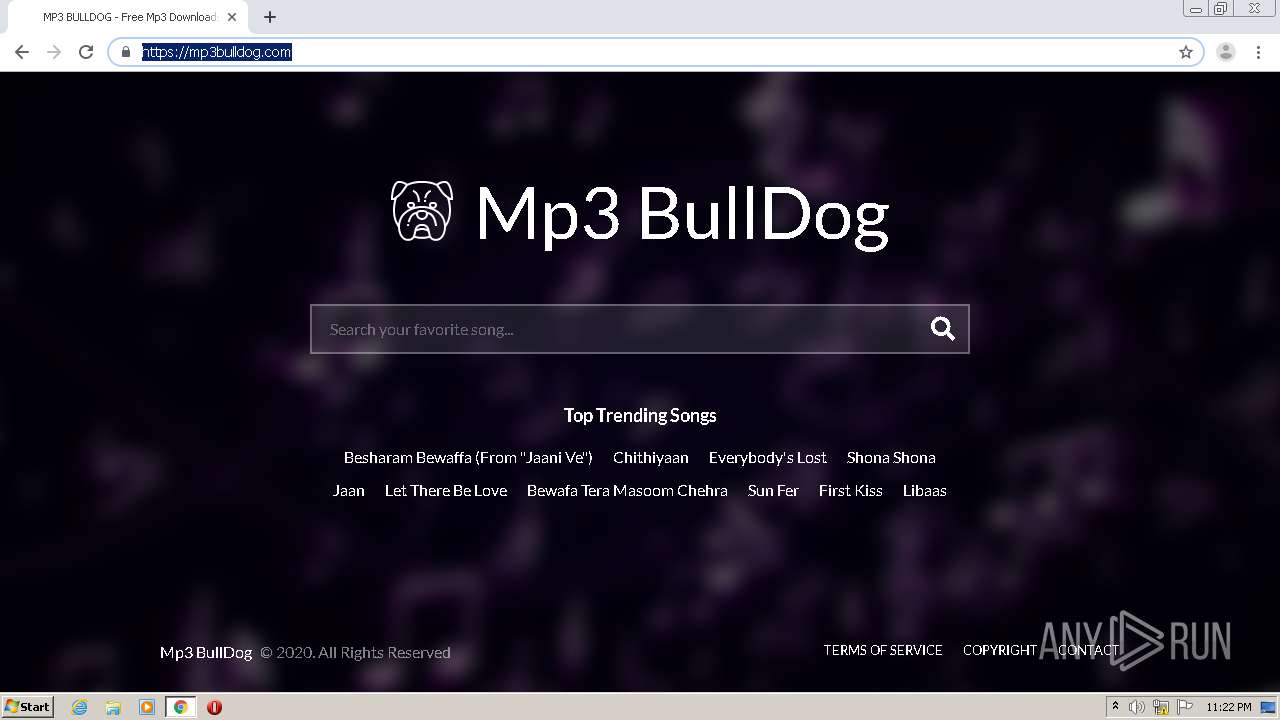Click the browser forward arrow
1280x720 pixels.
pyautogui.click(x=54, y=52)
